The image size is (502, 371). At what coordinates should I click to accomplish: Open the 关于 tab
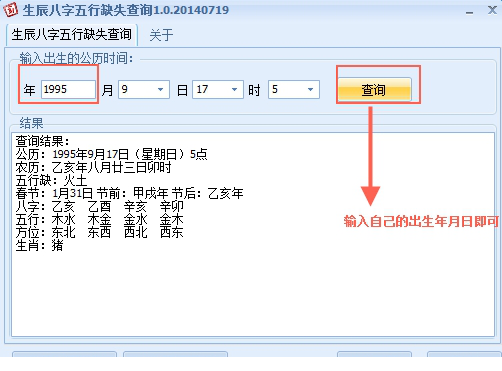[x=161, y=35]
